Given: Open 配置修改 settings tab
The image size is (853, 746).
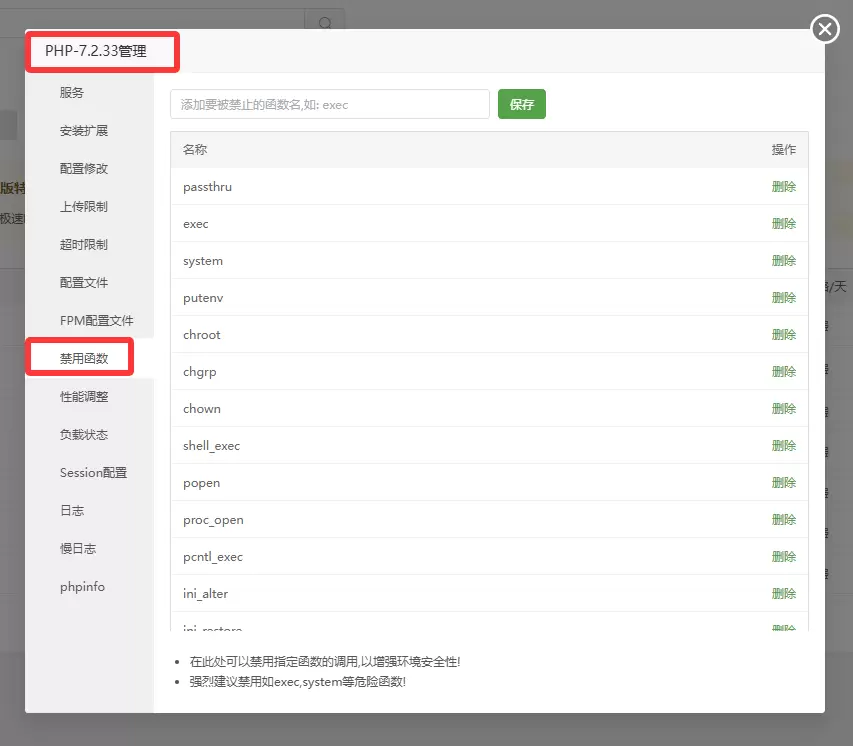Looking at the screenshot, I should pos(84,169).
